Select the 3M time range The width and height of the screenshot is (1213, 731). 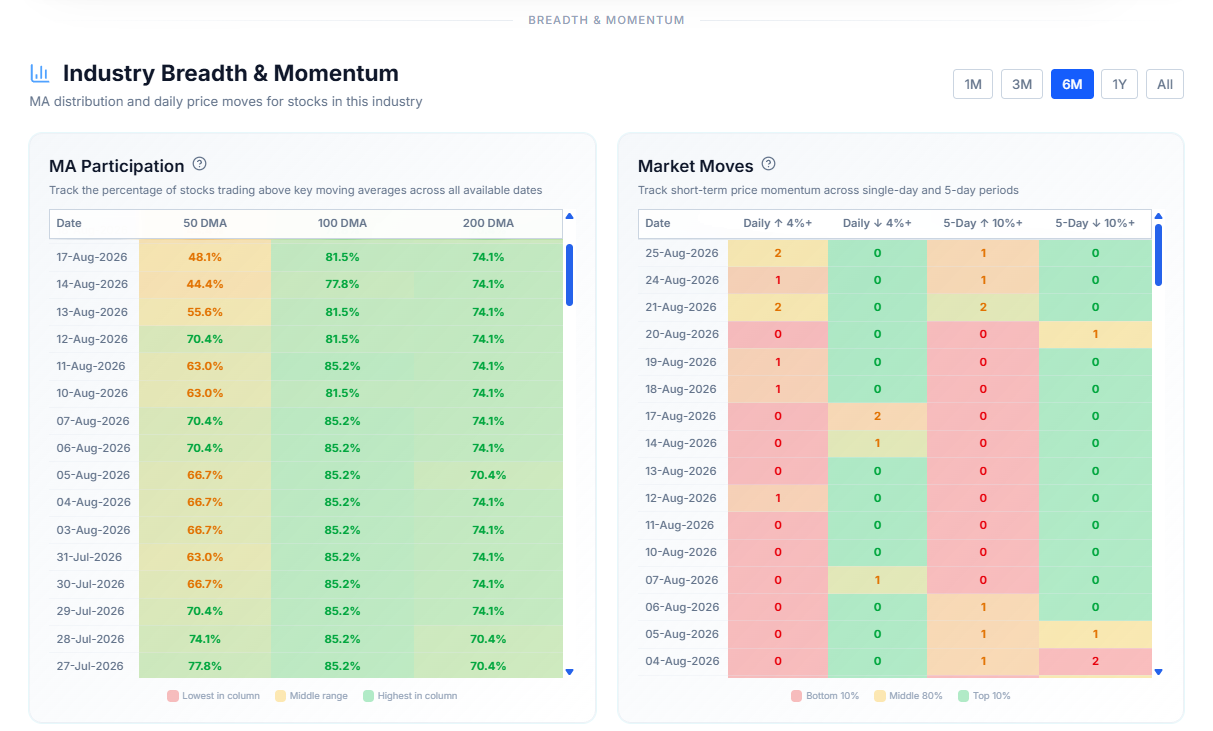[x=1022, y=84]
